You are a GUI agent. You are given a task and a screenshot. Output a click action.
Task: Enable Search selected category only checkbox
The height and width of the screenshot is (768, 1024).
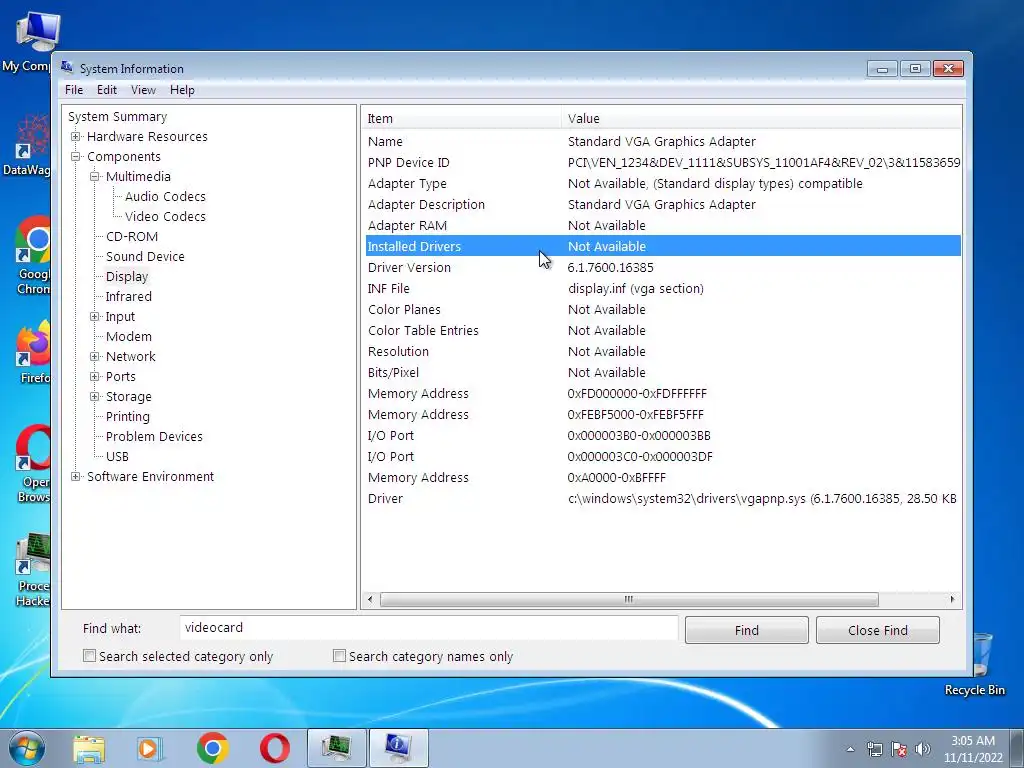coord(89,656)
